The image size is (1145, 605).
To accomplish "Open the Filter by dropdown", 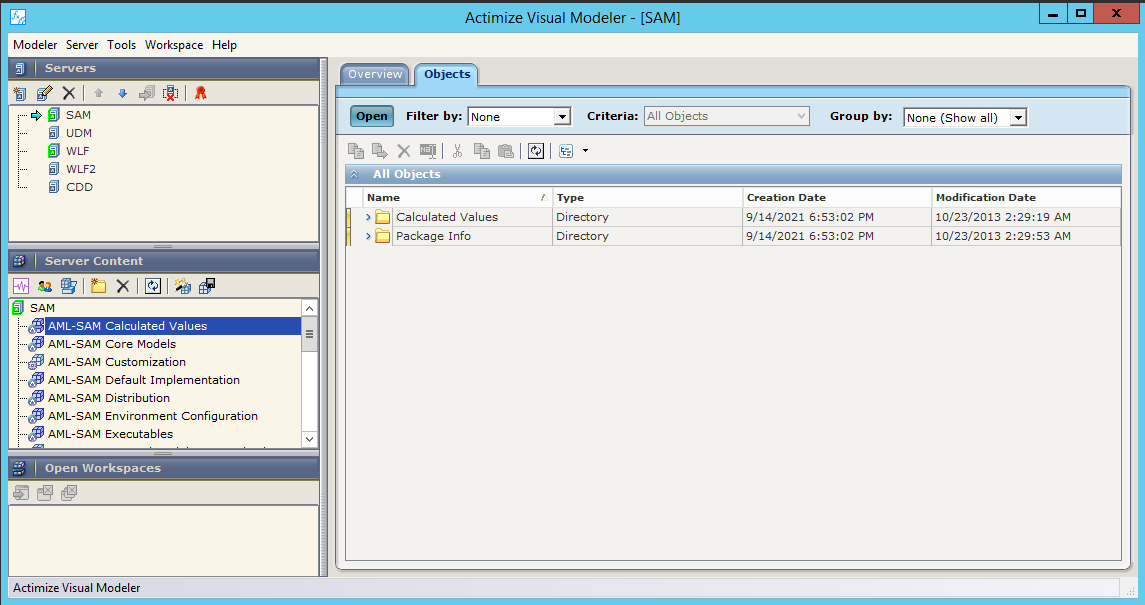I will point(562,117).
